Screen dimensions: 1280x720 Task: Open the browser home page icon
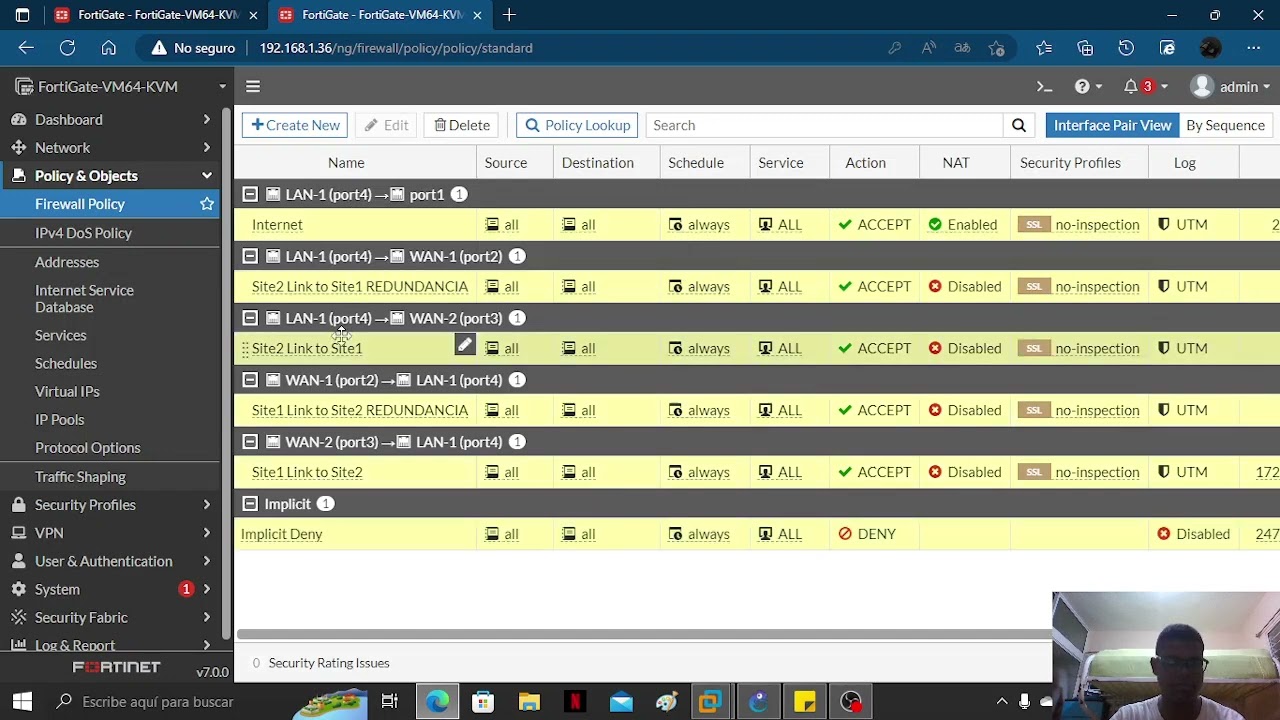109,48
